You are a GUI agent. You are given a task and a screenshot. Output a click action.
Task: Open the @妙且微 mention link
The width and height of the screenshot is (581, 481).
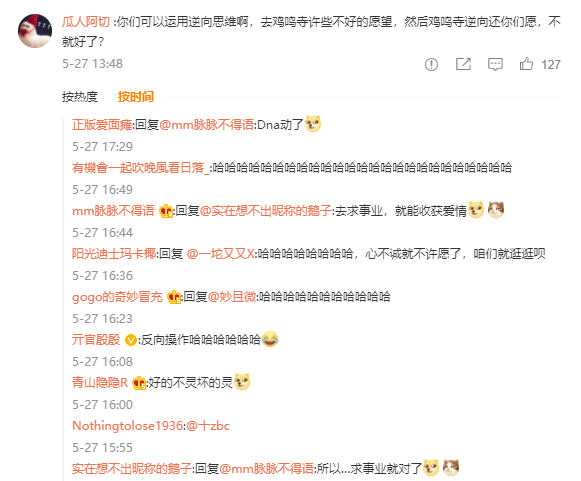[232, 297]
